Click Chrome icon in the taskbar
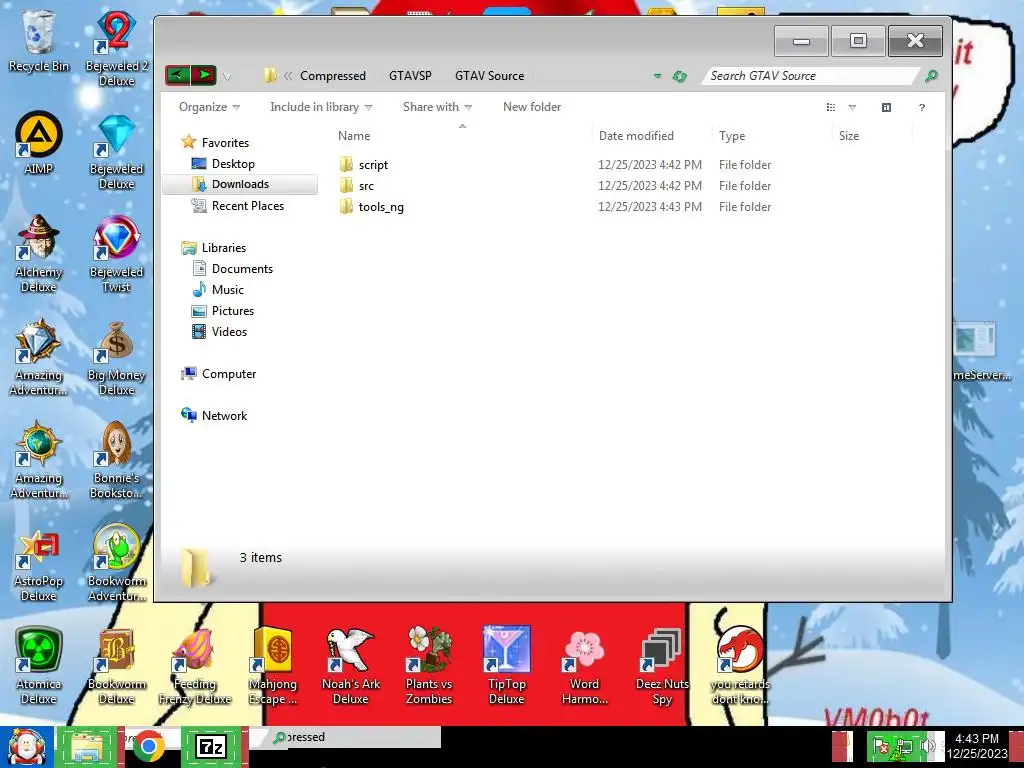The image size is (1024, 768). click(149, 746)
